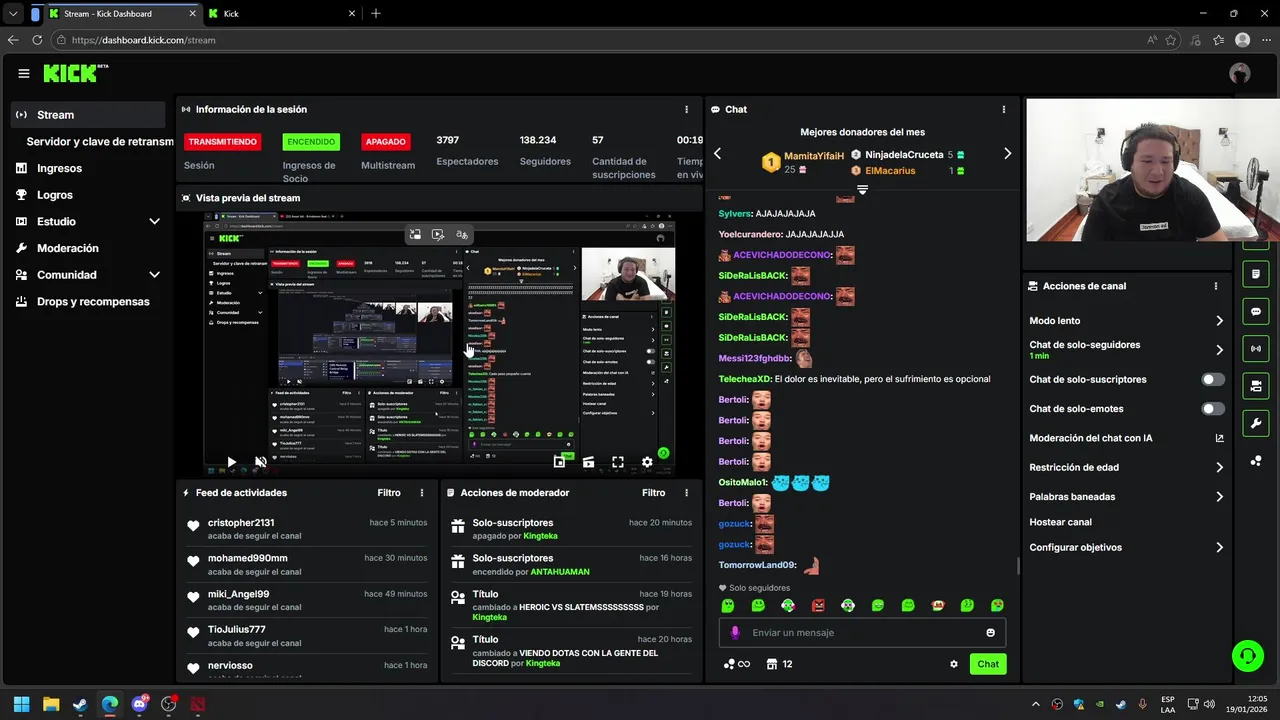Open session information options menu
The image size is (1280, 720).
[x=686, y=109]
